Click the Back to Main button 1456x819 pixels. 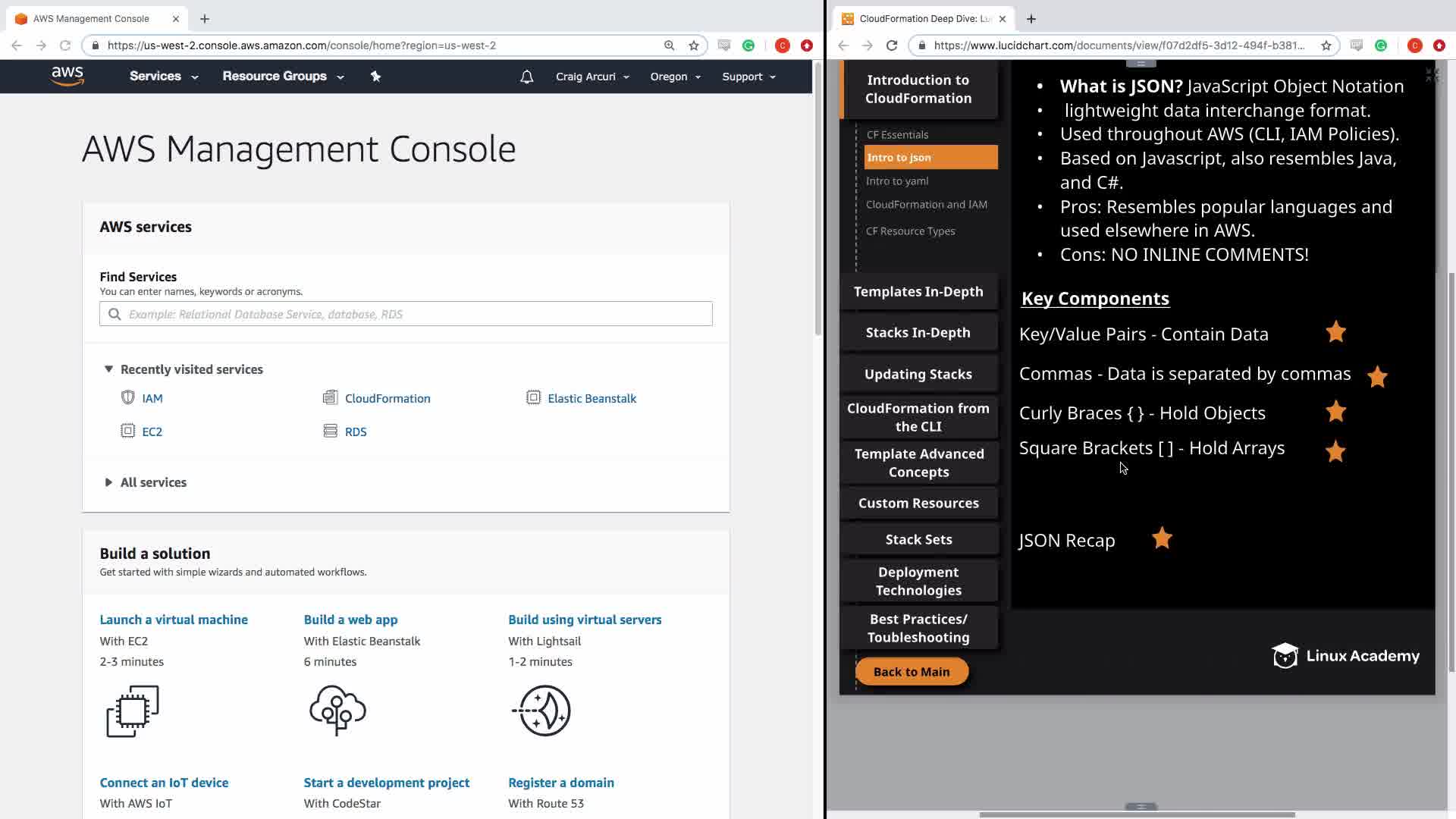tap(912, 671)
